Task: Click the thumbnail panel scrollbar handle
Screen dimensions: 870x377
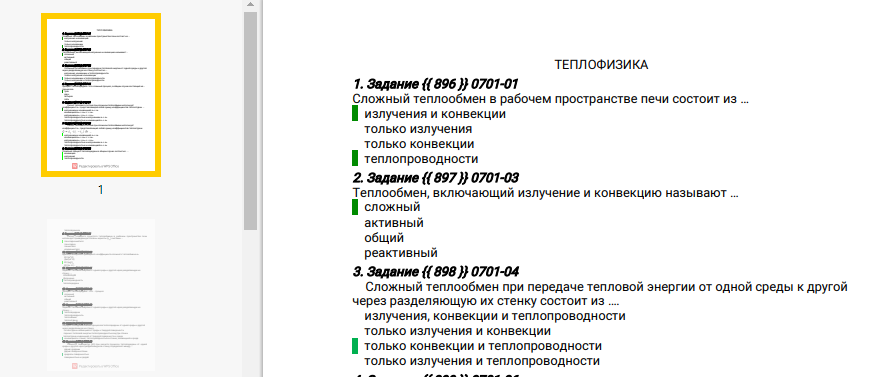Action: [x=250, y=120]
